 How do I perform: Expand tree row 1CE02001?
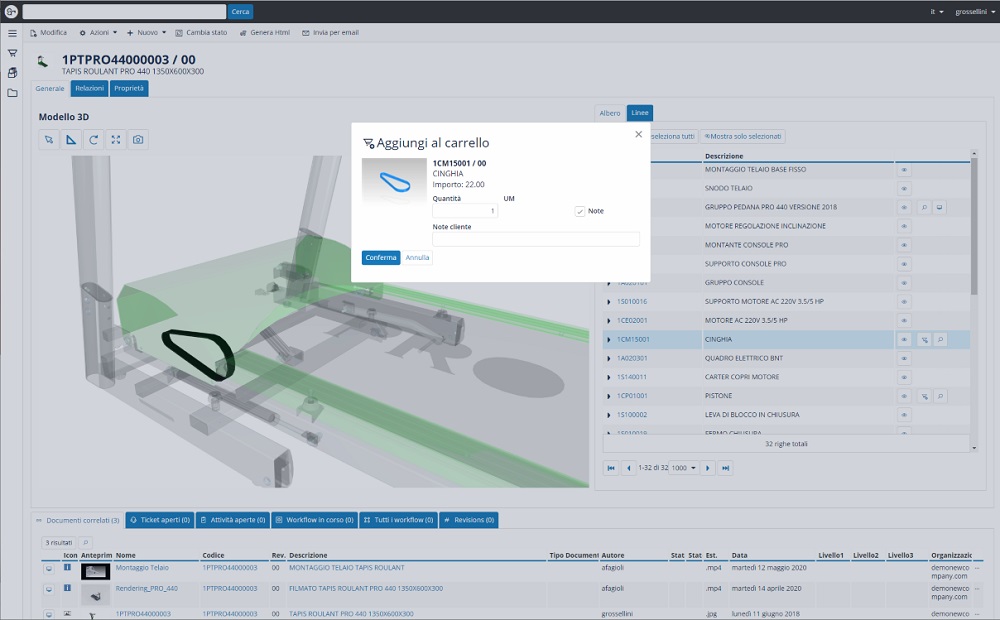(x=608, y=321)
